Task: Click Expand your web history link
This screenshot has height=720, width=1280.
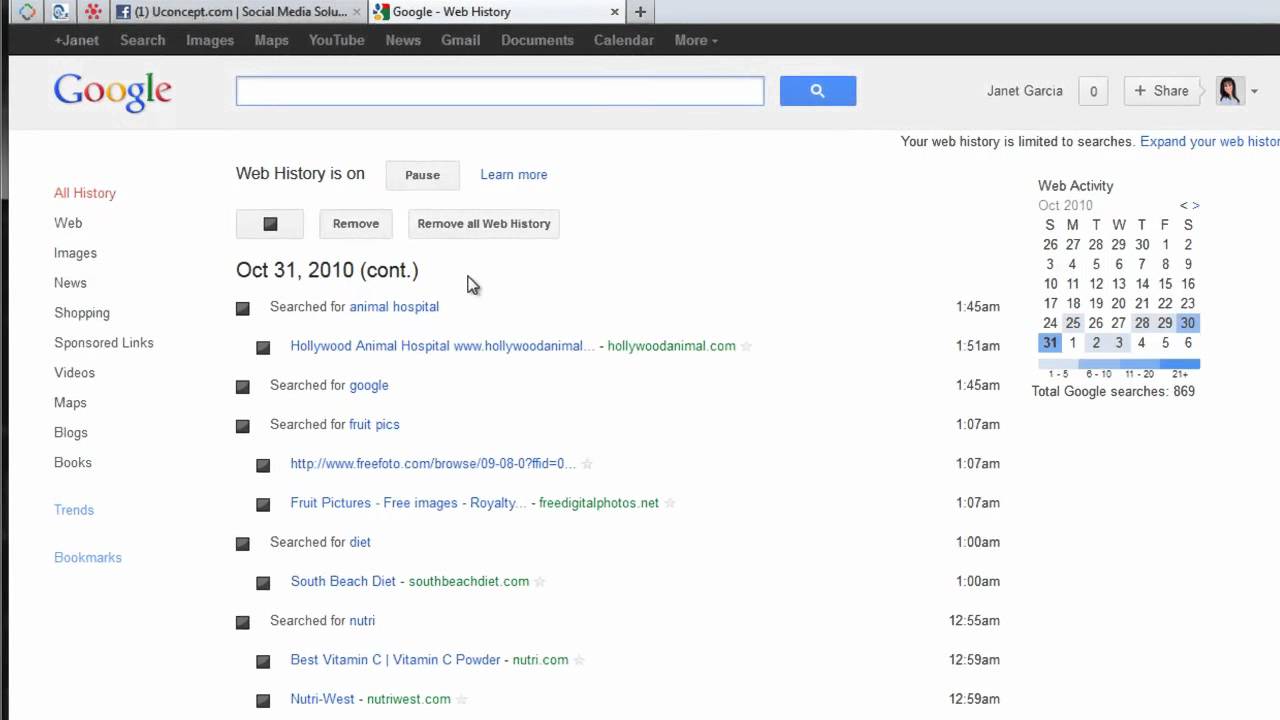Action: click(x=1210, y=142)
